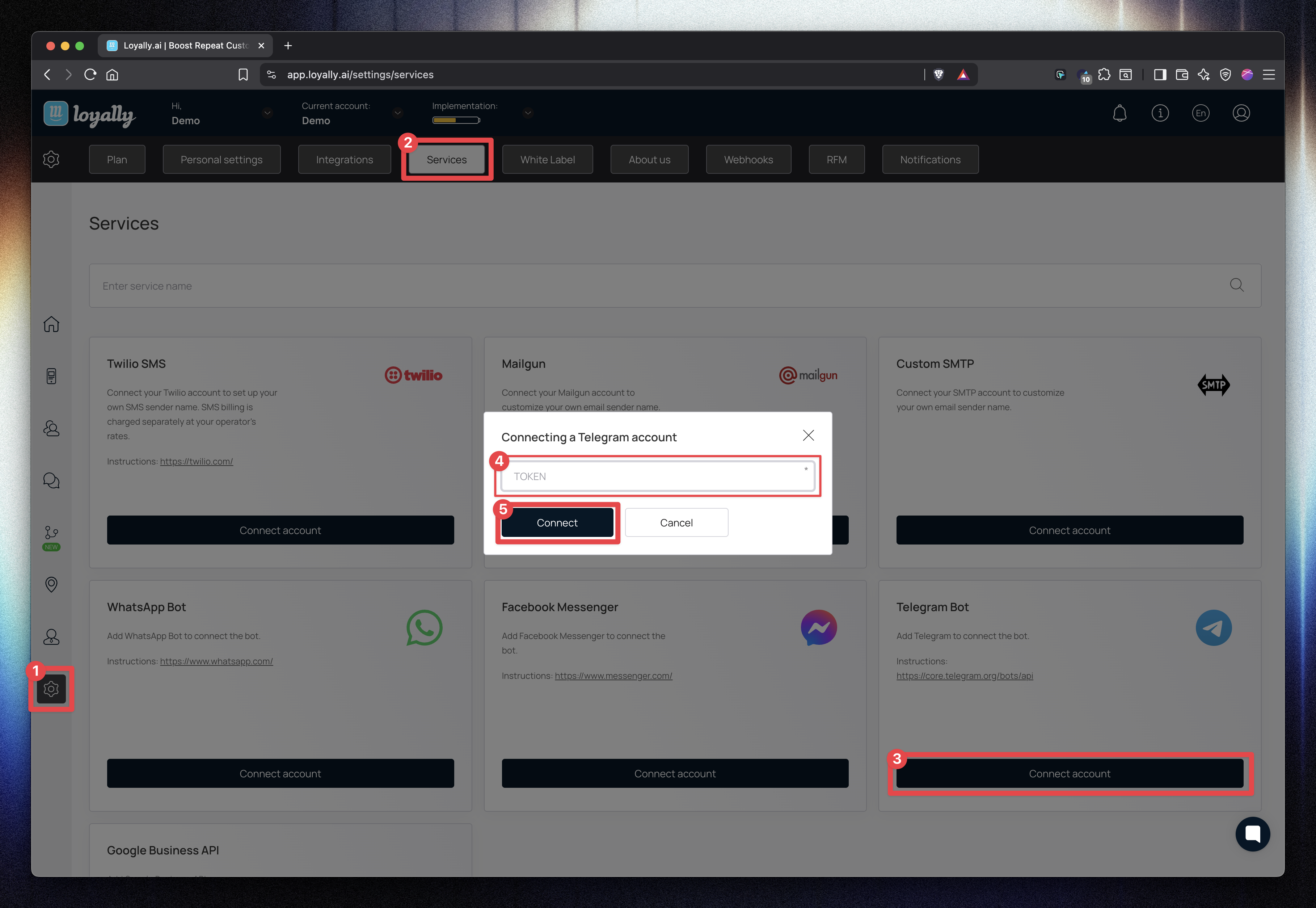Click the Implementation progress bar
1316x908 pixels.
pos(456,120)
